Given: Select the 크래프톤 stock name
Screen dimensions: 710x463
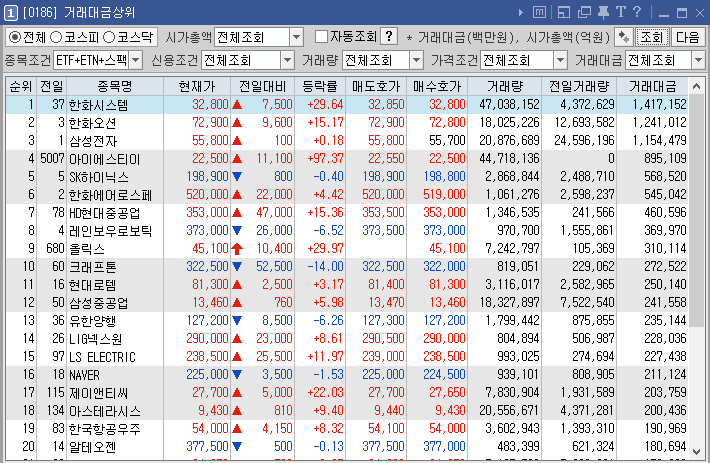Looking at the screenshot, I should click(x=92, y=267).
